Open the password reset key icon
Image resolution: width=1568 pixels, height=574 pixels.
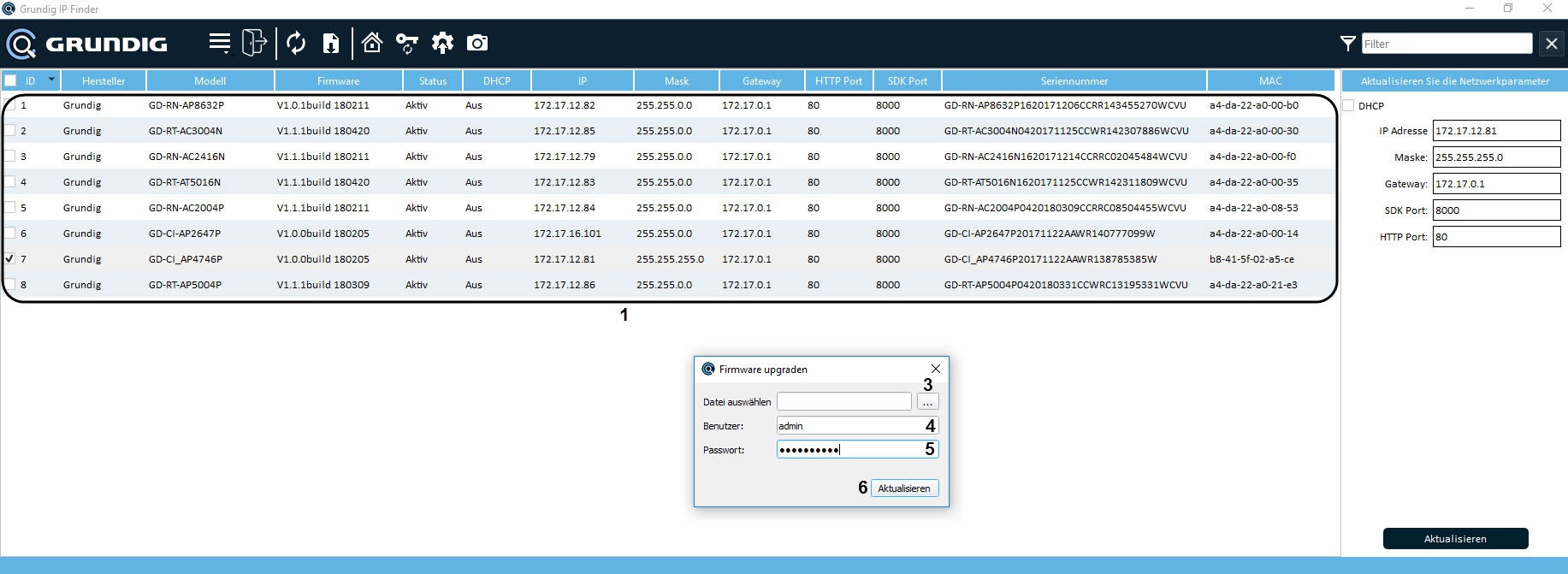click(x=407, y=43)
